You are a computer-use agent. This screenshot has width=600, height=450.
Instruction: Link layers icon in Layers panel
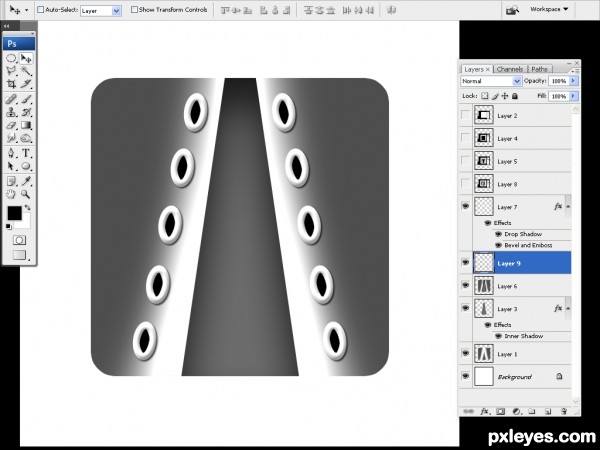coord(468,411)
